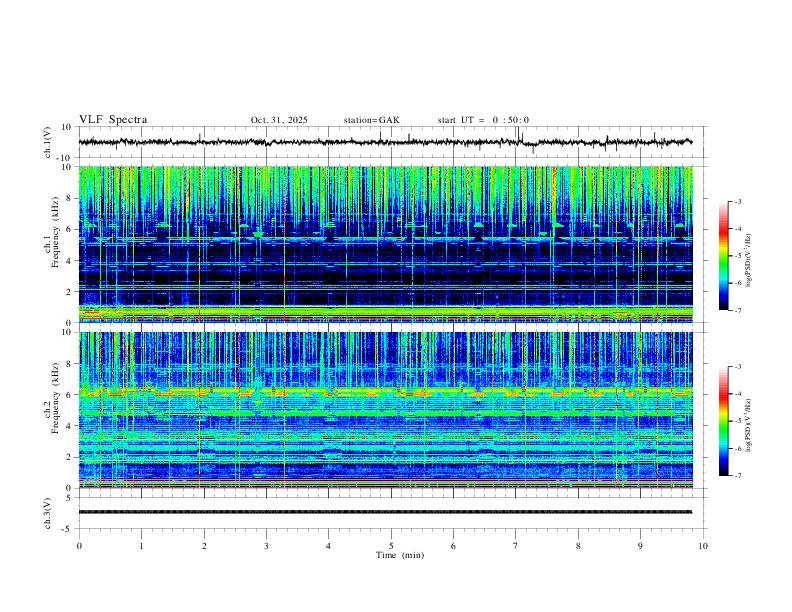792x612 pixels.
Task: Click the lower color bar's log(PSD) label
Action: 749,425
